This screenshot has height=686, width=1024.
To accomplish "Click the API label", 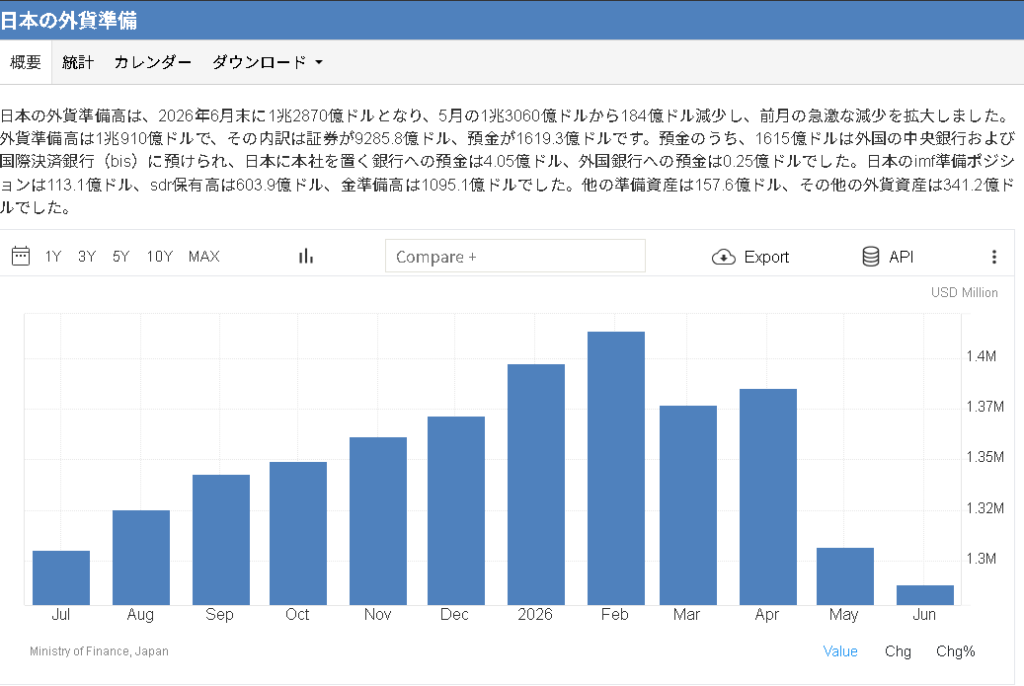I will (901, 257).
